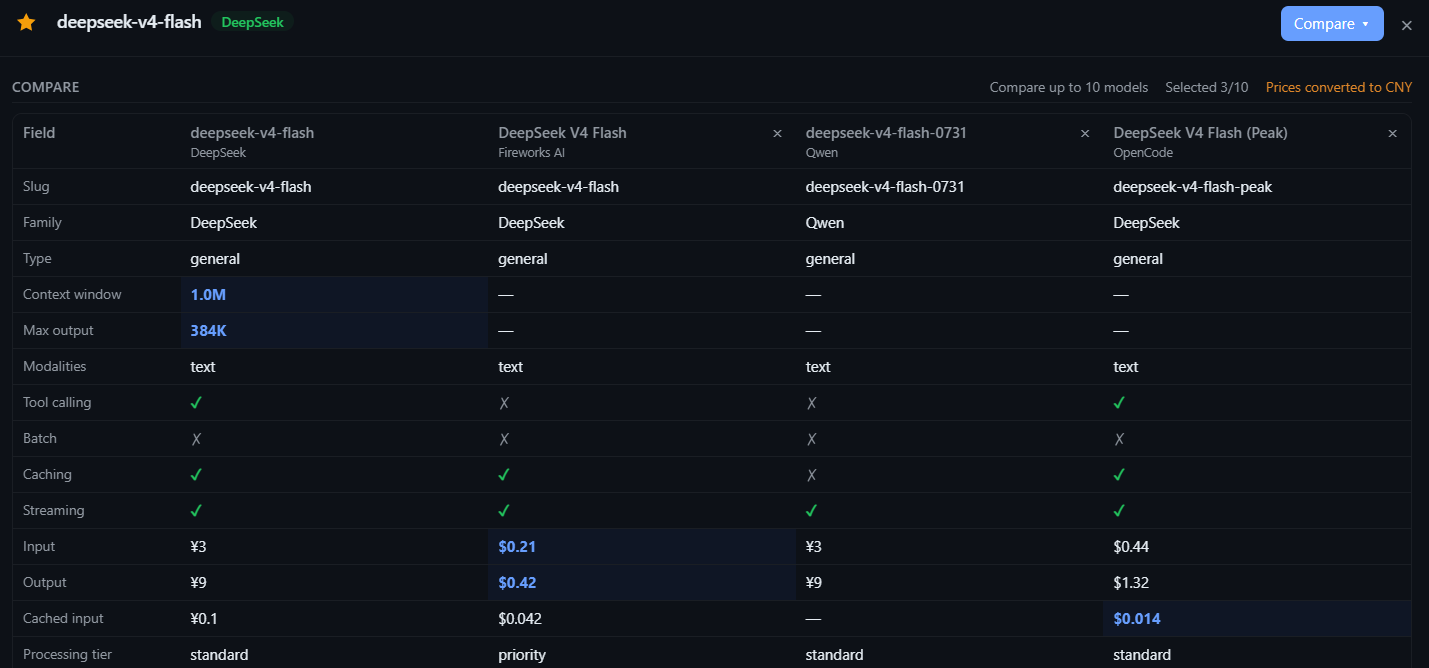Click the deepseek-v4-flash-0731 slug cell
The image size is (1429, 668).
pos(885,187)
